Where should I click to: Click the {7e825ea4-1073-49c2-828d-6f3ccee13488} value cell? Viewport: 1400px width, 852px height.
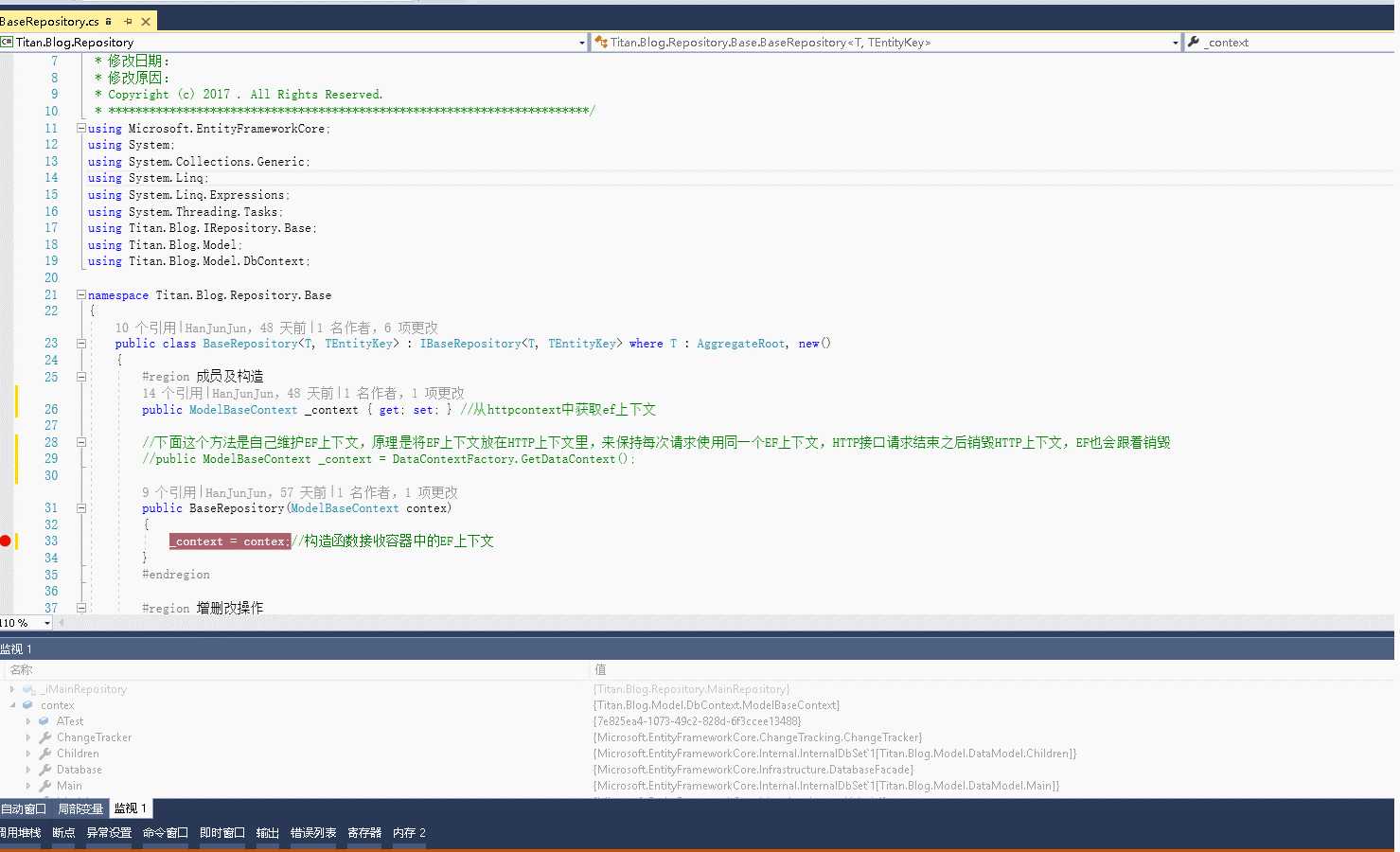pos(698,721)
